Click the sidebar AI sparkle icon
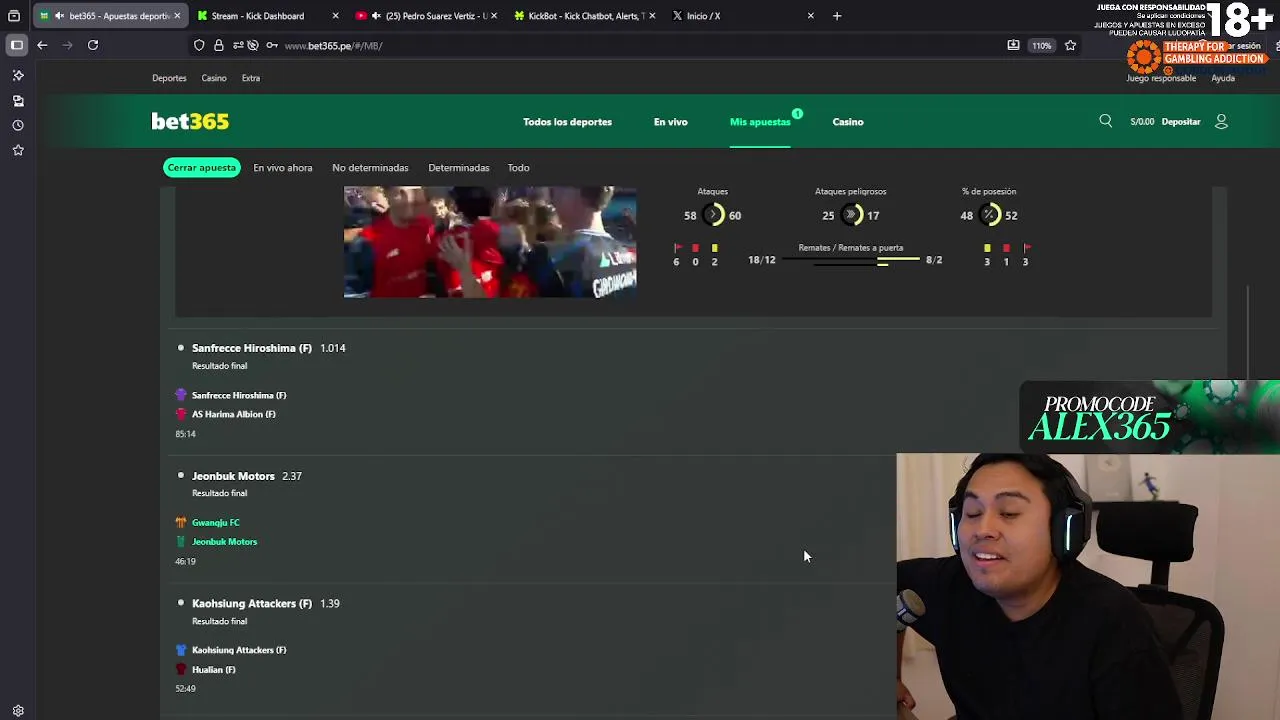The image size is (1280, 720). [x=18, y=76]
